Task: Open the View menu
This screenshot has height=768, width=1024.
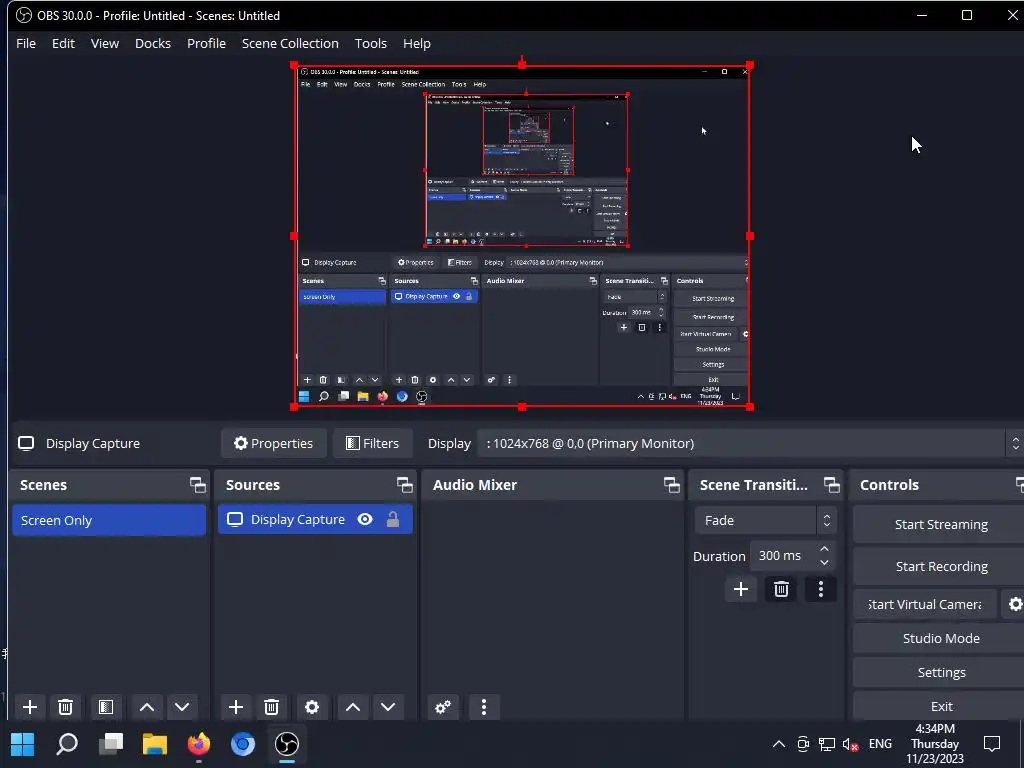Action: tap(104, 43)
